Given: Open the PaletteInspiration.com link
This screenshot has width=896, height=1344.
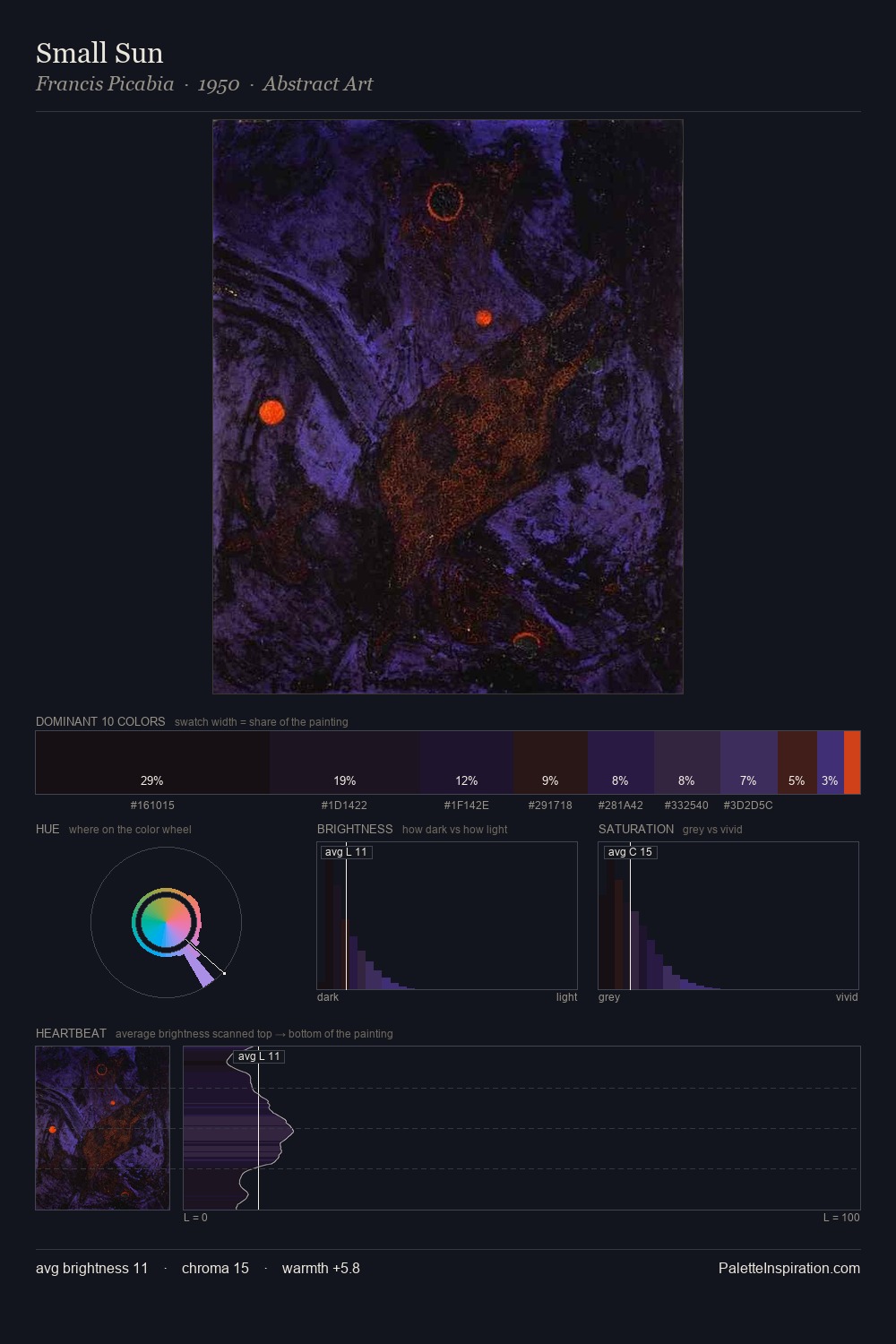Looking at the screenshot, I should tap(789, 1268).
